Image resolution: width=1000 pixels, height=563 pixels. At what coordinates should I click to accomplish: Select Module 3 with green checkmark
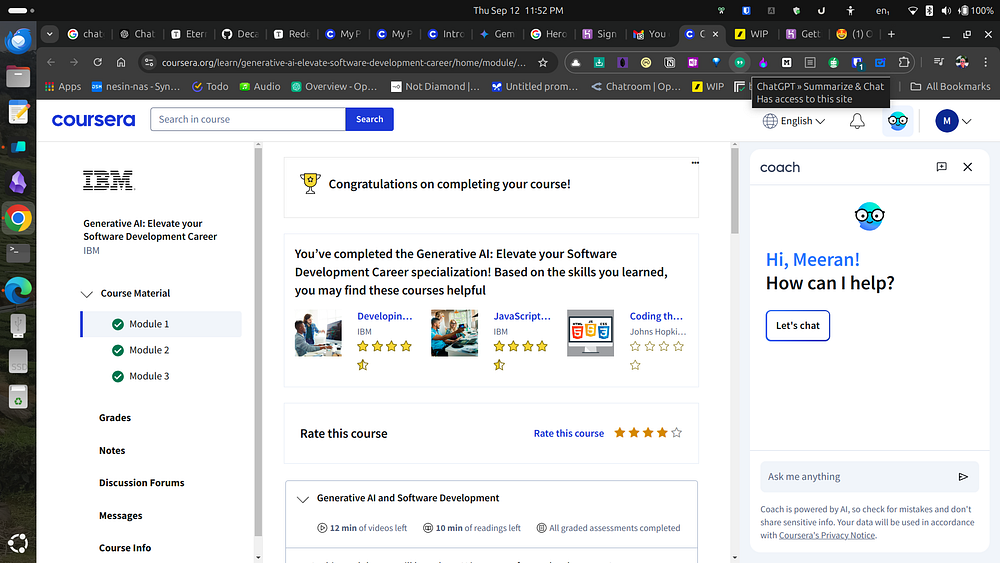149,376
